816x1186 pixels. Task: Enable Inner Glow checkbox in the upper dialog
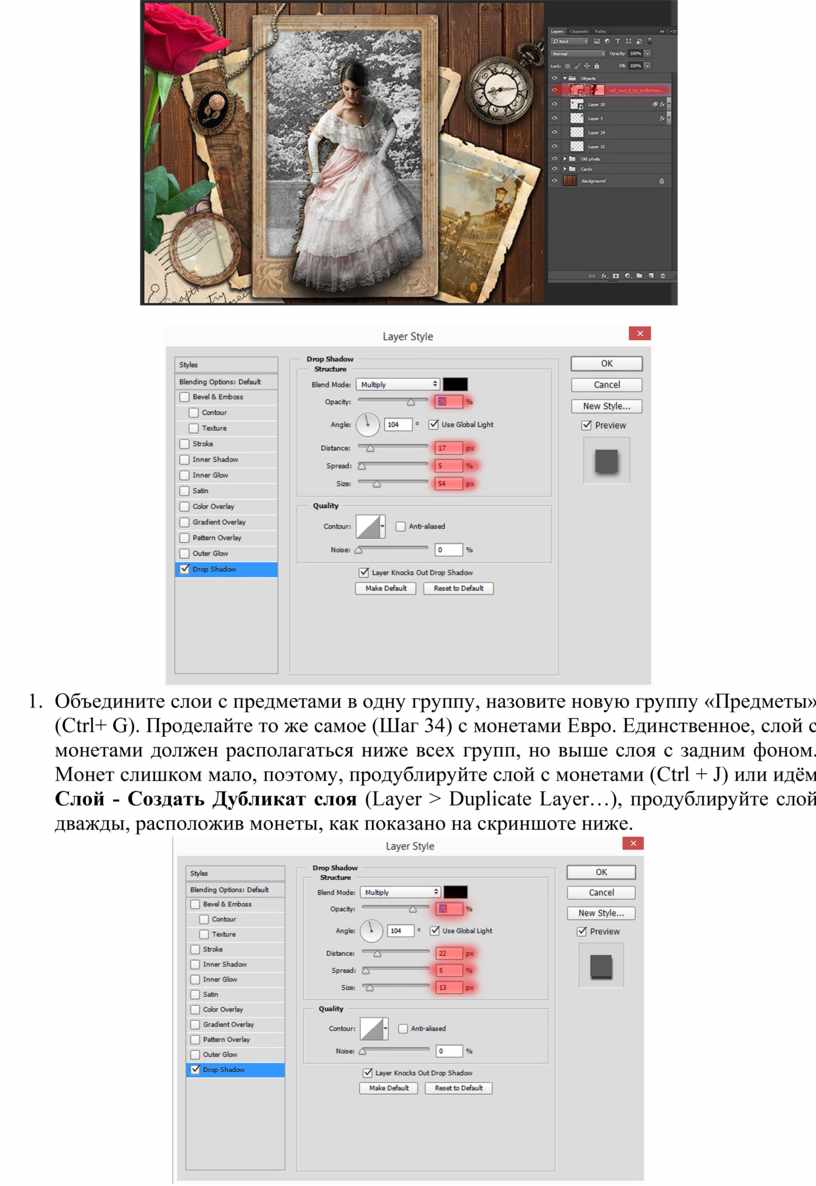point(184,475)
